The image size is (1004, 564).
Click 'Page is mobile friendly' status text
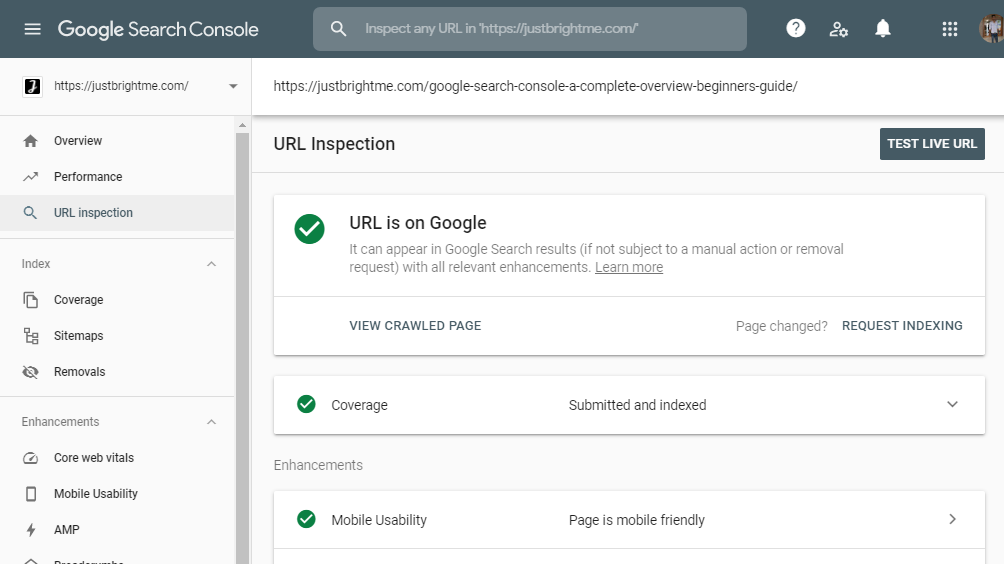[636, 520]
